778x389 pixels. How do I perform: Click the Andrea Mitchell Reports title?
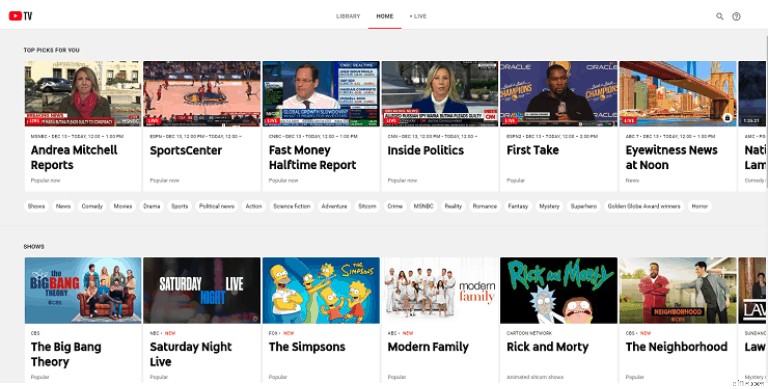(74, 157)
